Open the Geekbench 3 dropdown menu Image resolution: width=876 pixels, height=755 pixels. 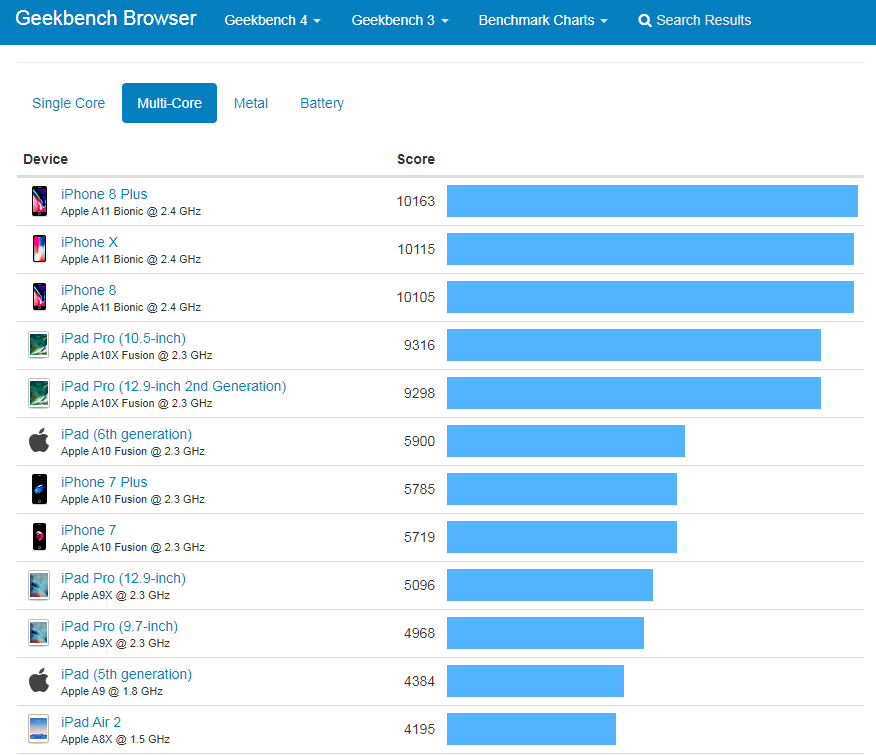[x=399, y=21]
